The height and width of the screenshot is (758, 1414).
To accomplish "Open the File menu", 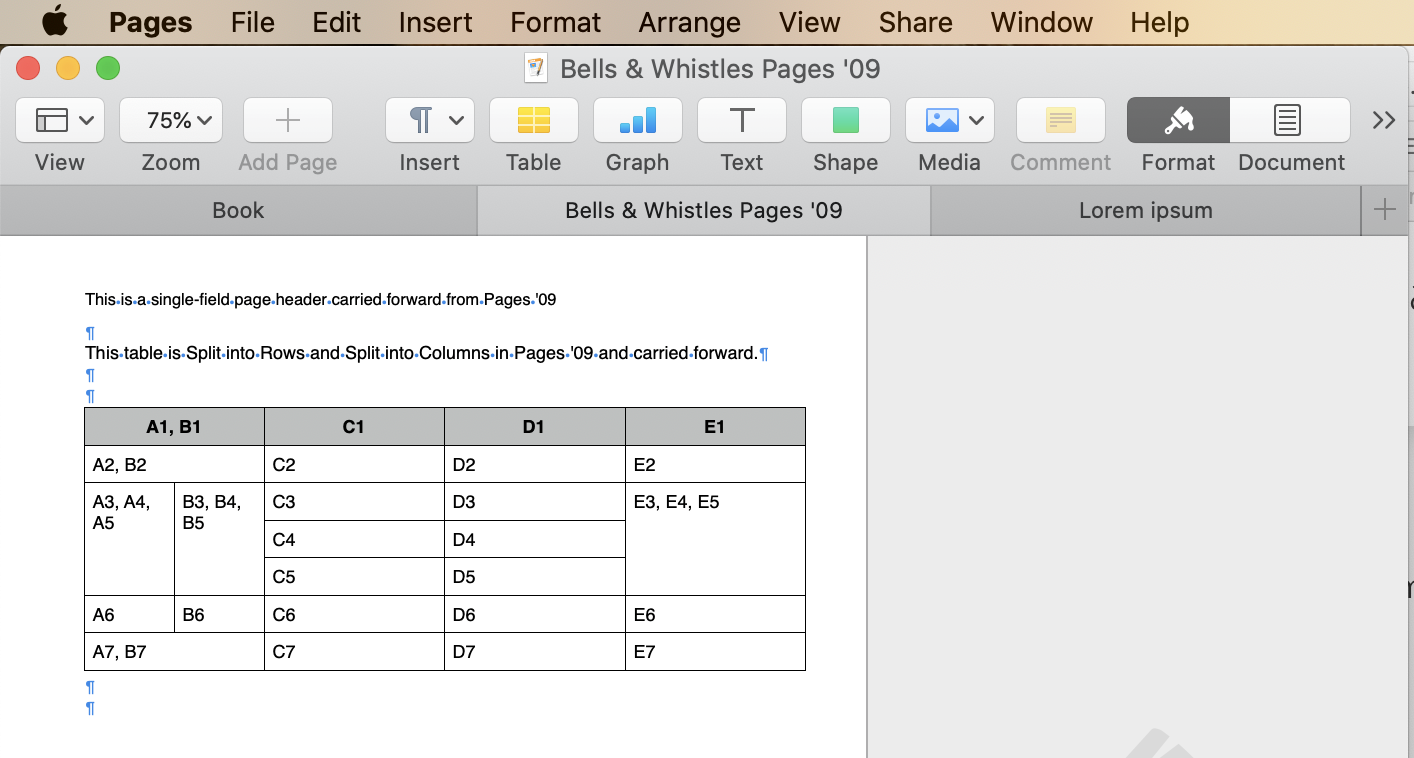I will tap(253, 22).
